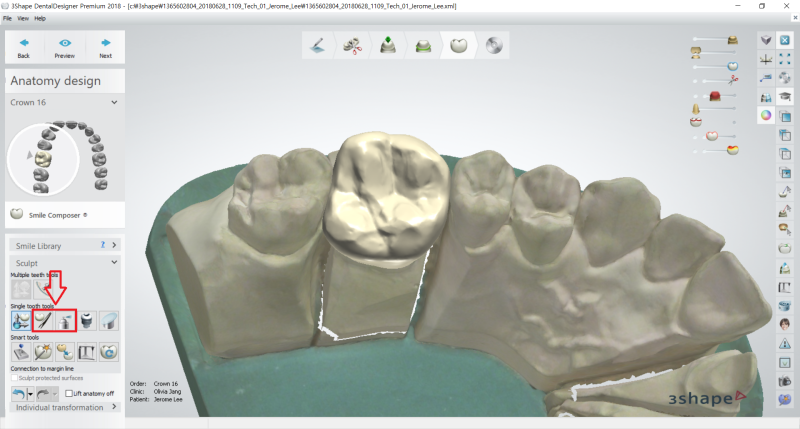Select the second multiple teeth tool
Screen dimensions: 800x429
(x=43, y=289)
